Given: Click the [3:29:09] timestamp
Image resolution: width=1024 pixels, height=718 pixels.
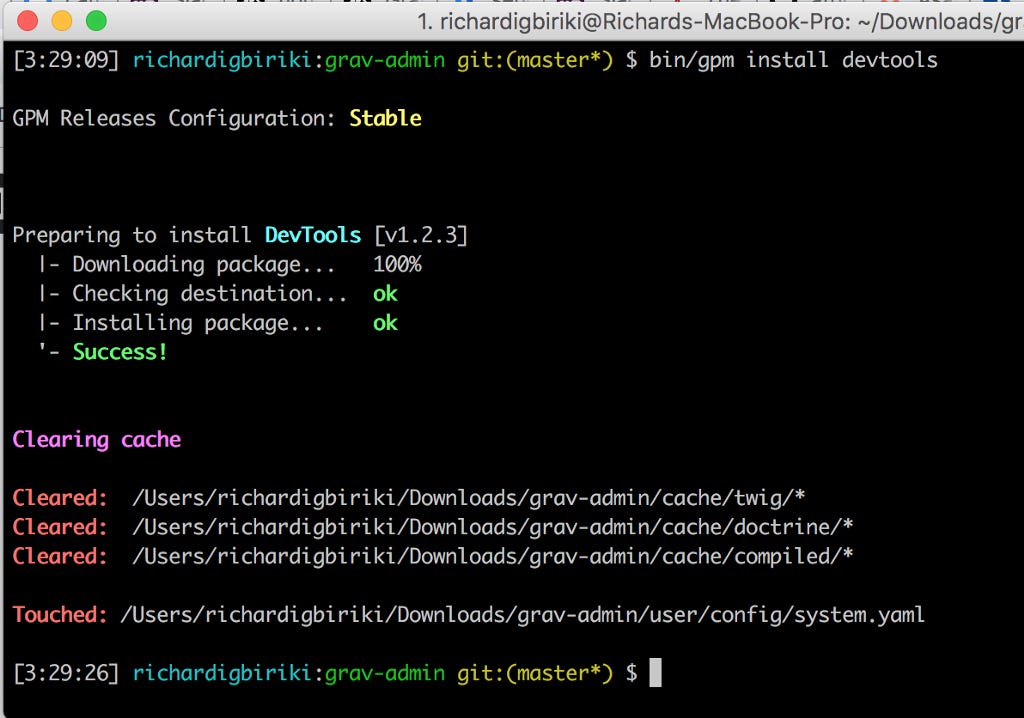Looking at the screenshot, I should (x=66, y=60).
